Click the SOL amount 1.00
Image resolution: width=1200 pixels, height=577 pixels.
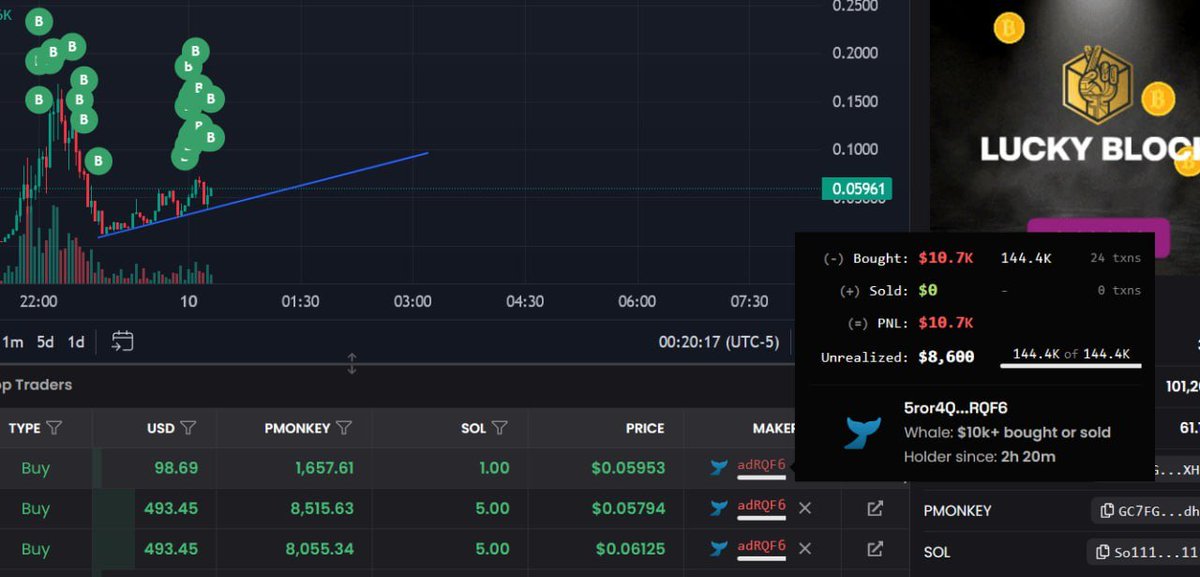[493, 468]
